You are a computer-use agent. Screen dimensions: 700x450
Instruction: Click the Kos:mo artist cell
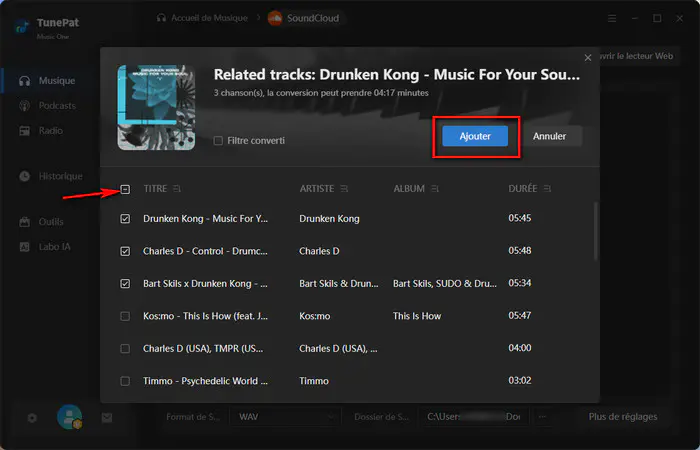(315, 316)
